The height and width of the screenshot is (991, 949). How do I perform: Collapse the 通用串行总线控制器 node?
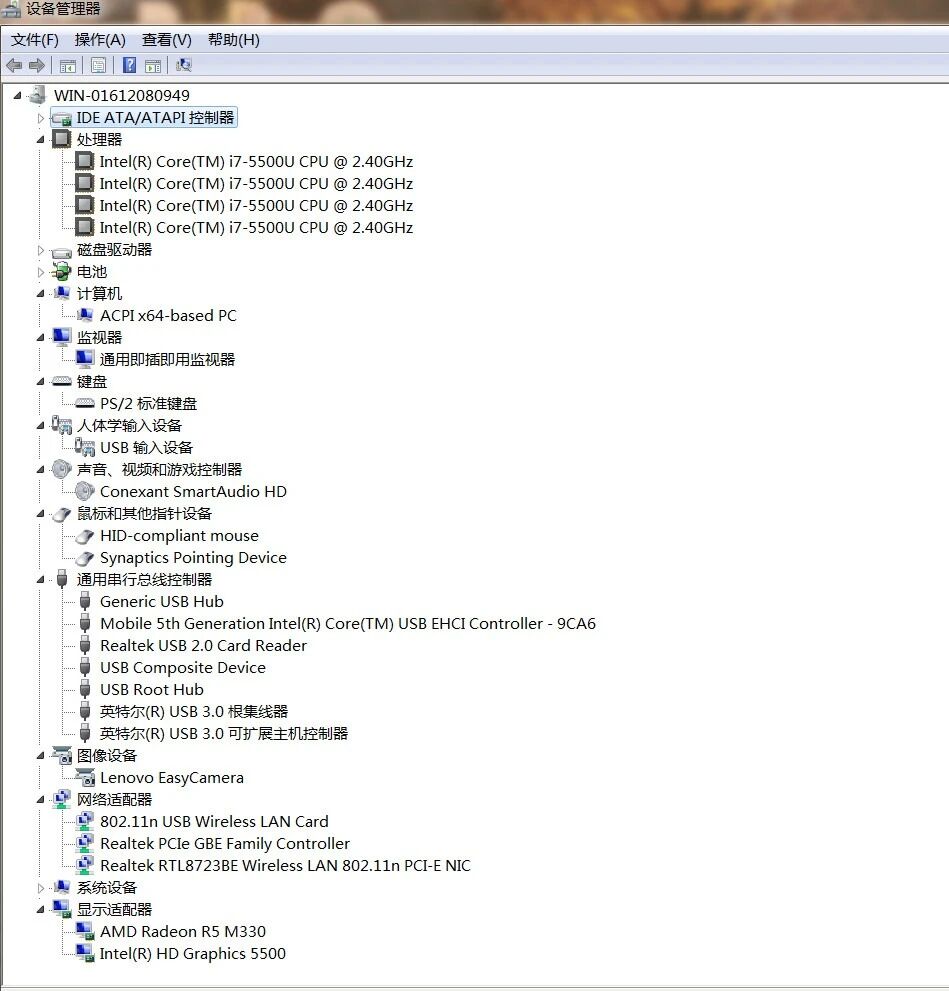click(x=40, y=580)
